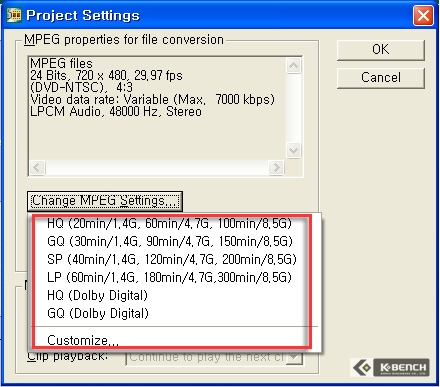Choose HQ (20min/1.4G, 60min/4.7G) preset

169,223
